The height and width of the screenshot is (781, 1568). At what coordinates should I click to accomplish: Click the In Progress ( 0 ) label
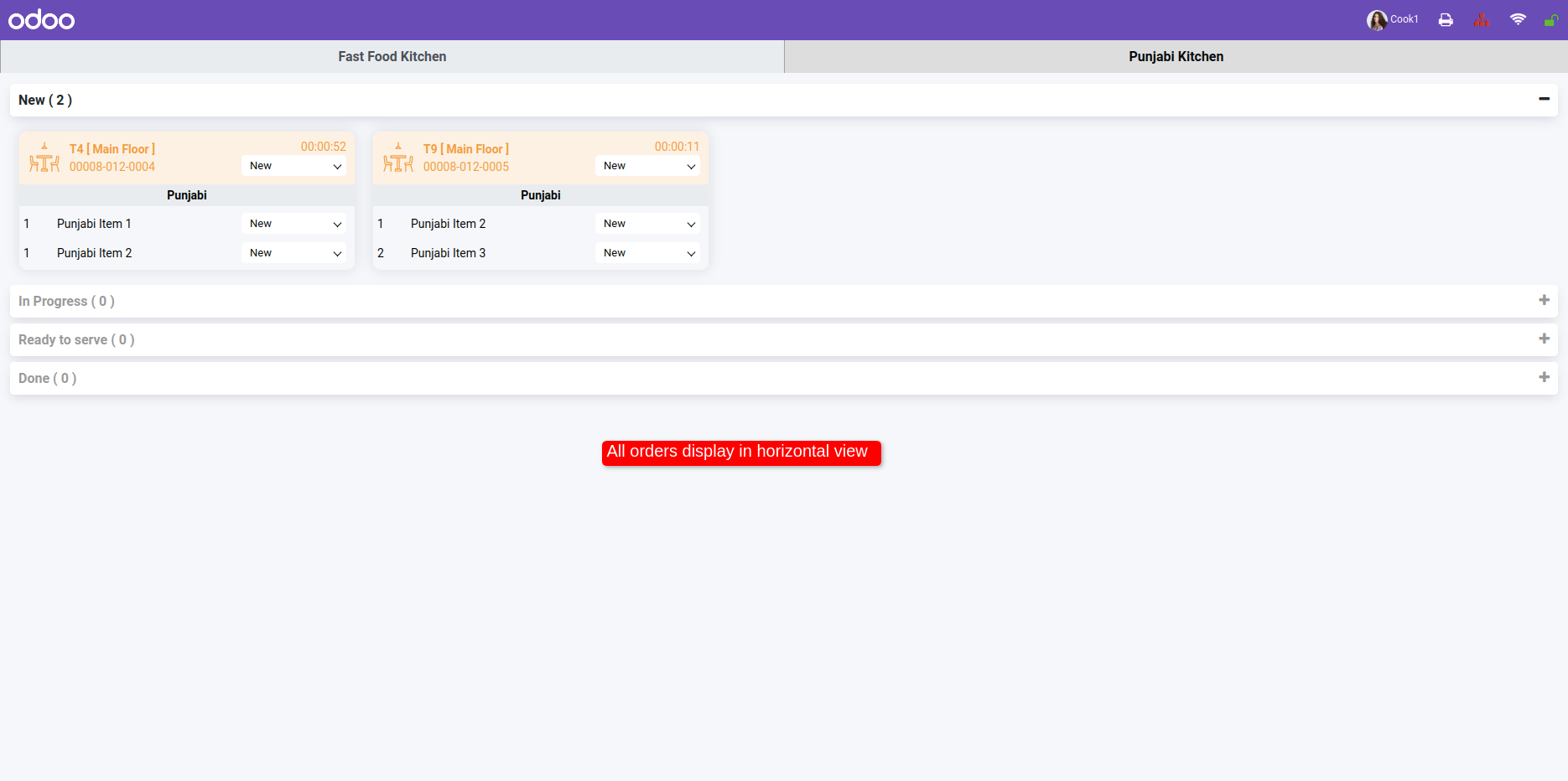[x=66, y=301]
